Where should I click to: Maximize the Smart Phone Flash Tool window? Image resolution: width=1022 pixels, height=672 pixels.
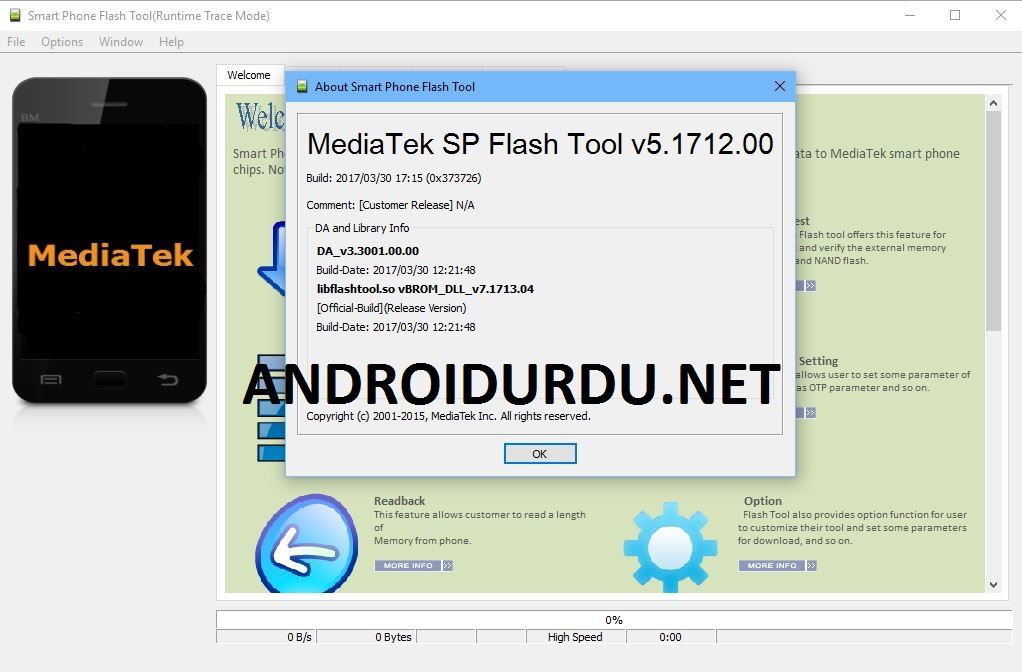(x=955, y=15)
